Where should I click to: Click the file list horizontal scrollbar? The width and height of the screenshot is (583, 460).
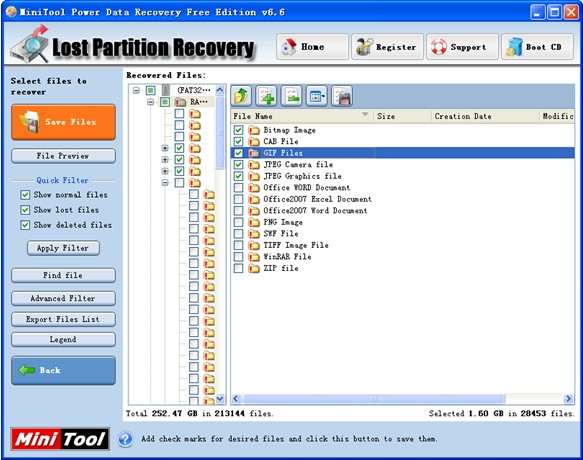pyautogui.click(x=402, y=399)
